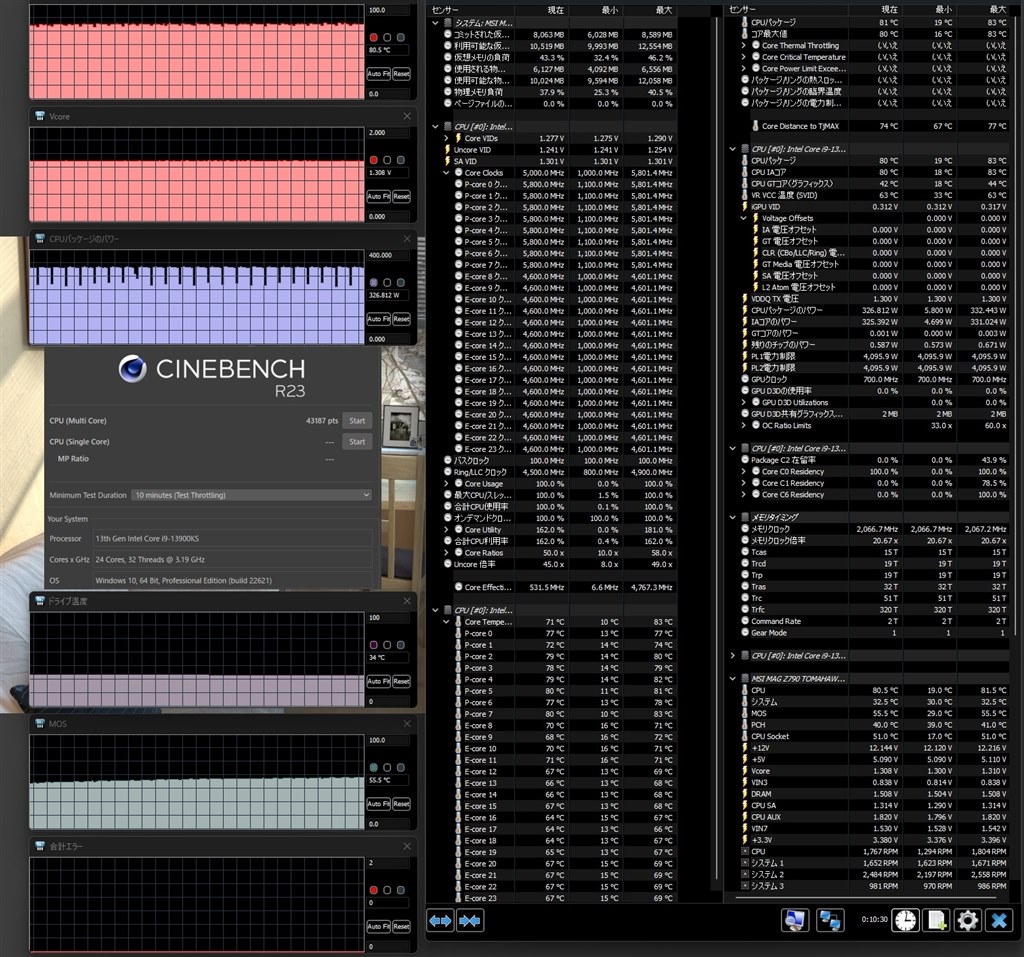This screenshot has height=957, width=1024.
Task: Pick the red graph color in 合計エラー window
Action: point(374,890)
